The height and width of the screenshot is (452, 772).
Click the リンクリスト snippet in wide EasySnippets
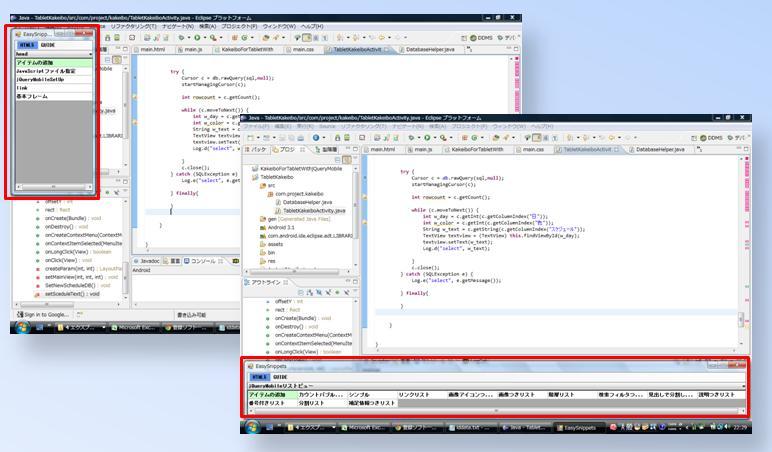(x=422, y=394)
